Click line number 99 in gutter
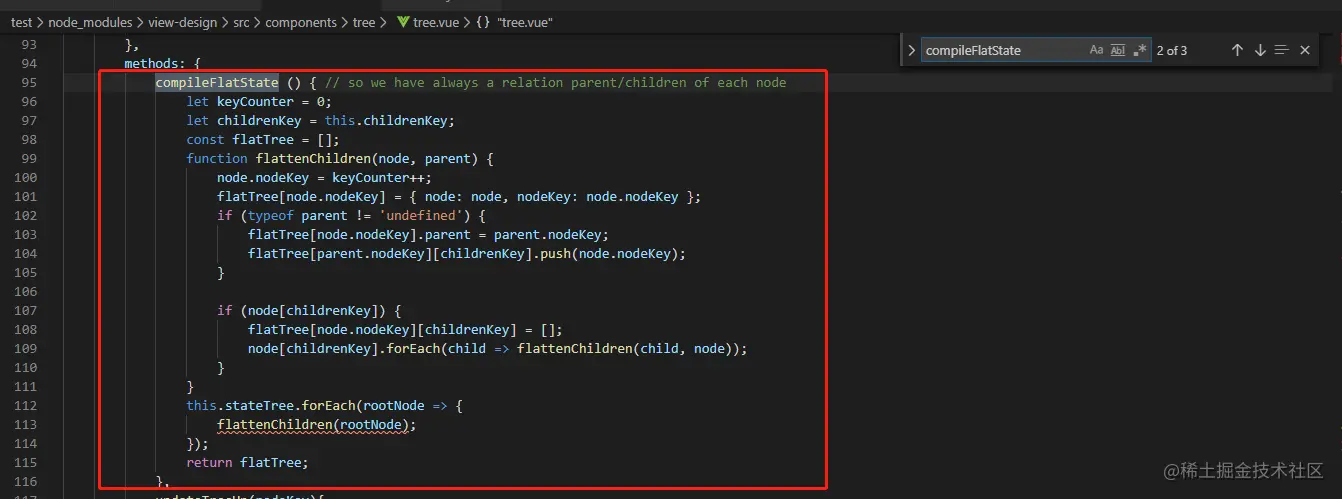The height and width of the screenshot is (499, 1342). coord(28,158)
